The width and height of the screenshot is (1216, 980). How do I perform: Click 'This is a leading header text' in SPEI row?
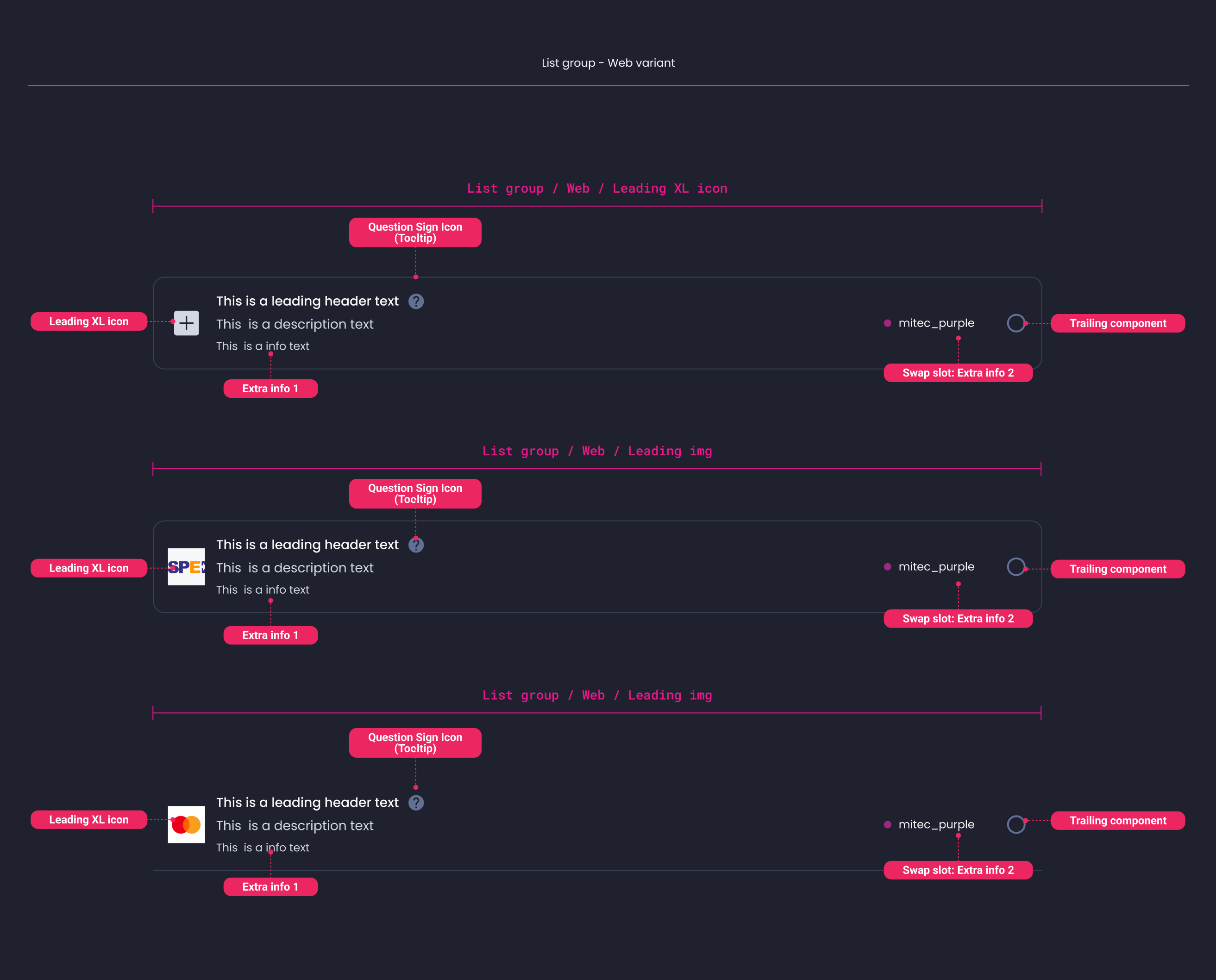coord(307,545)
